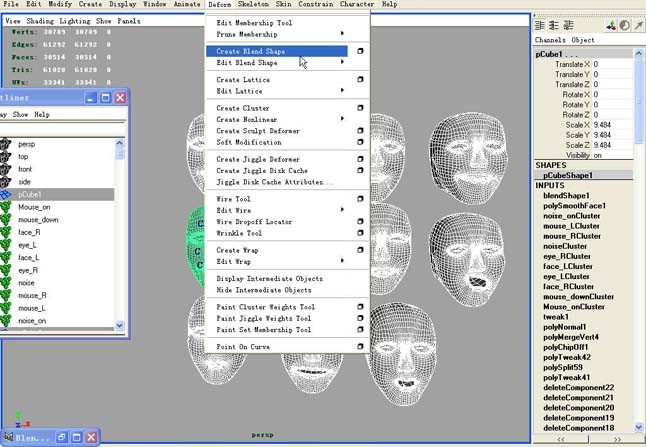Open the Skin menu
Screen dimensions: 646x447
pos(283,4)
